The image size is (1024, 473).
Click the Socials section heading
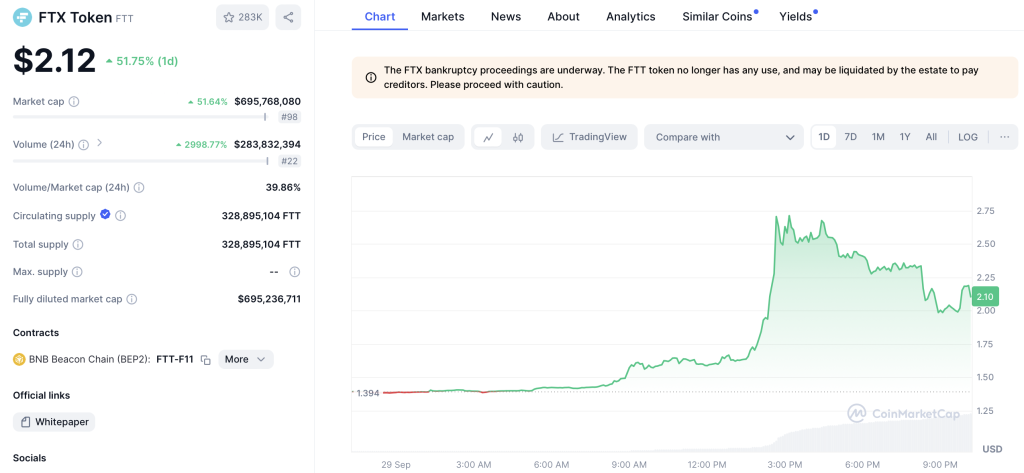(29, 458)
